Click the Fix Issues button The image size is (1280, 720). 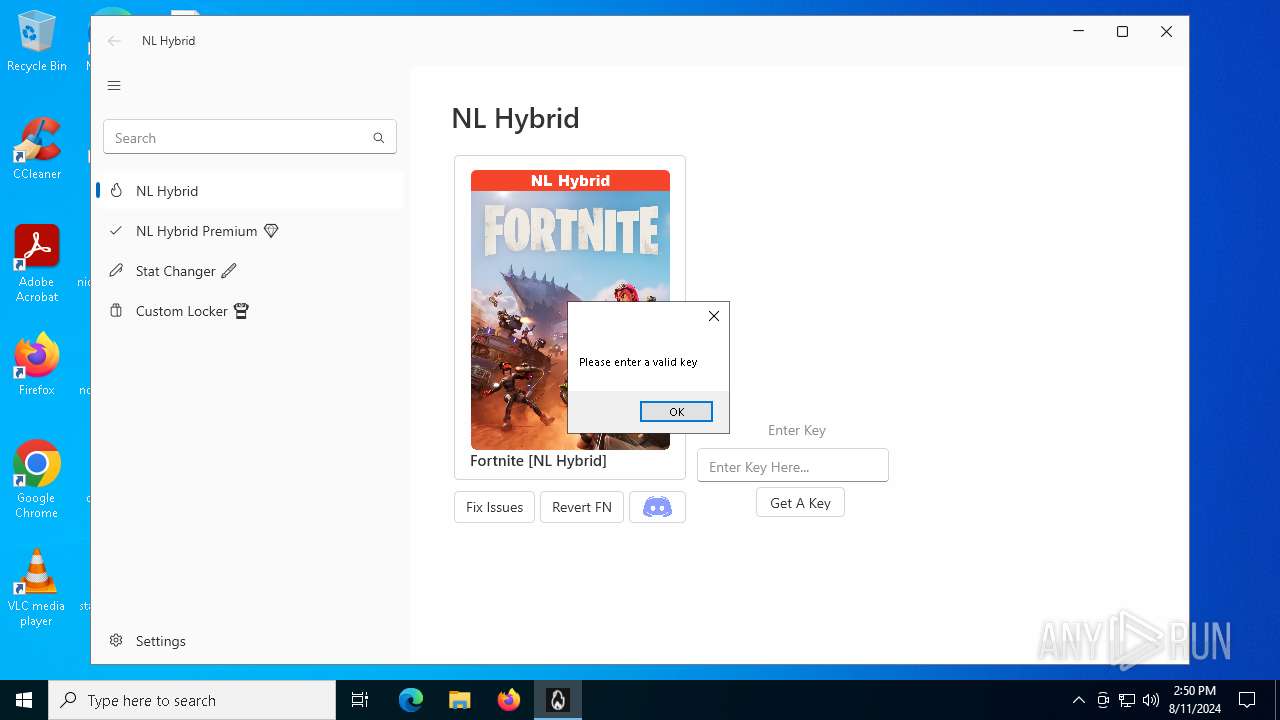click(494, 507)
